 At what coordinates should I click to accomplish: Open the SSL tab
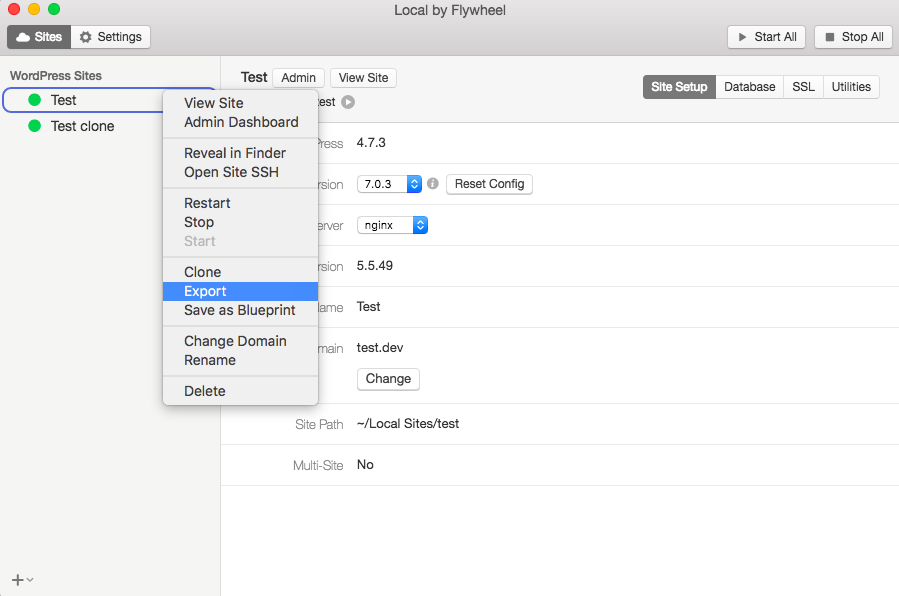click(x=803, y=87)
